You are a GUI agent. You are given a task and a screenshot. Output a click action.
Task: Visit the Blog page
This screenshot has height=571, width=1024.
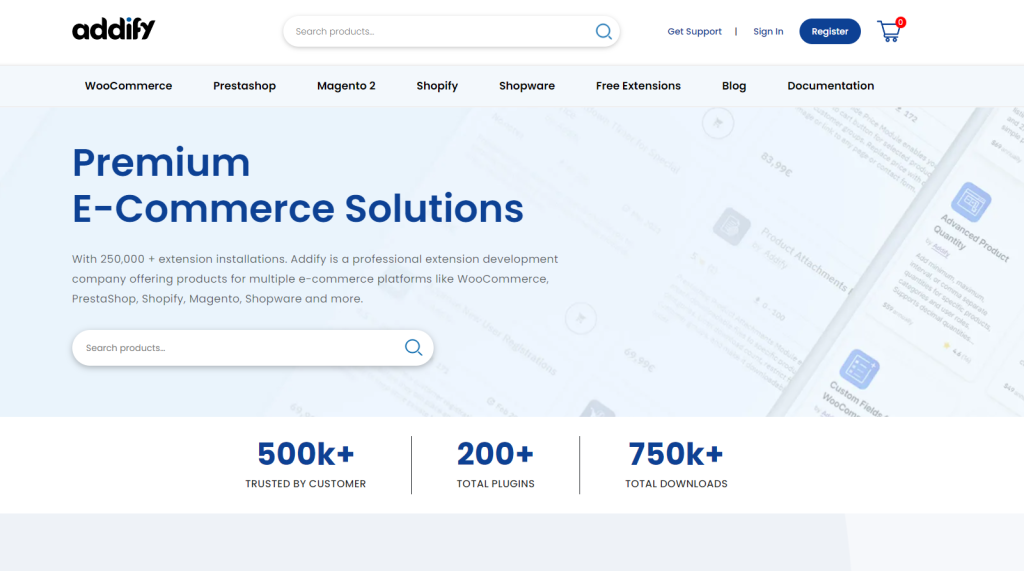coord(734,86)
